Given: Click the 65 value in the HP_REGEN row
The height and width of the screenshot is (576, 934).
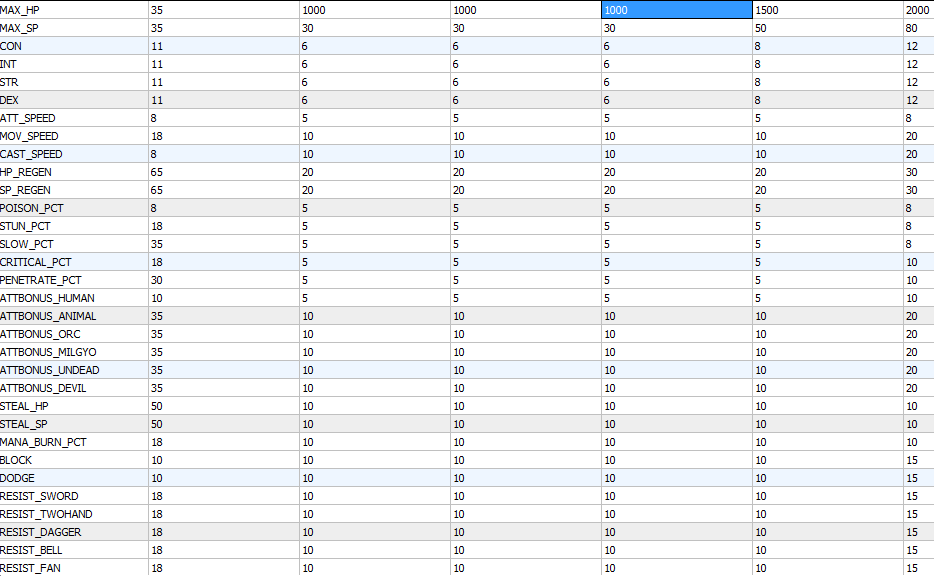Looking at the screenshot, I should [x=157, y=172].
